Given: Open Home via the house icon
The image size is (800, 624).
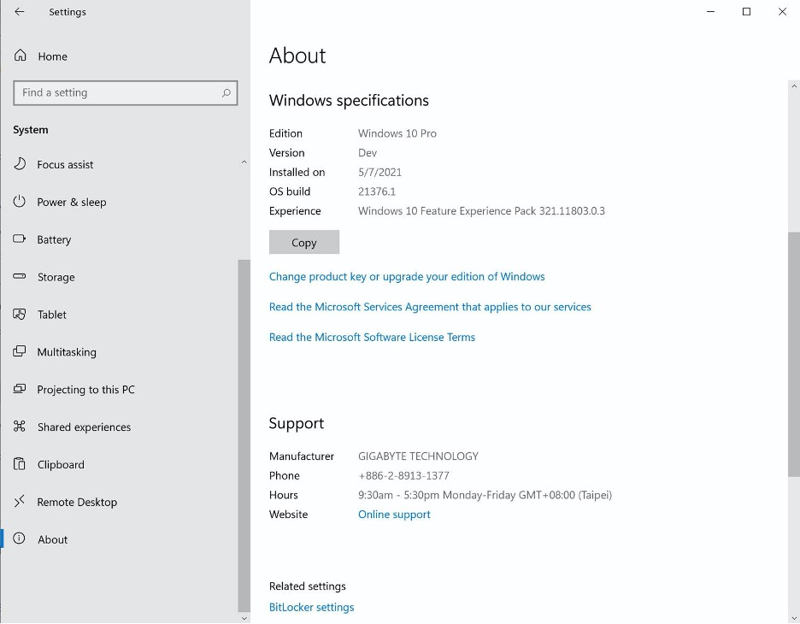Looking at the screenshot, I should point(20,56).
